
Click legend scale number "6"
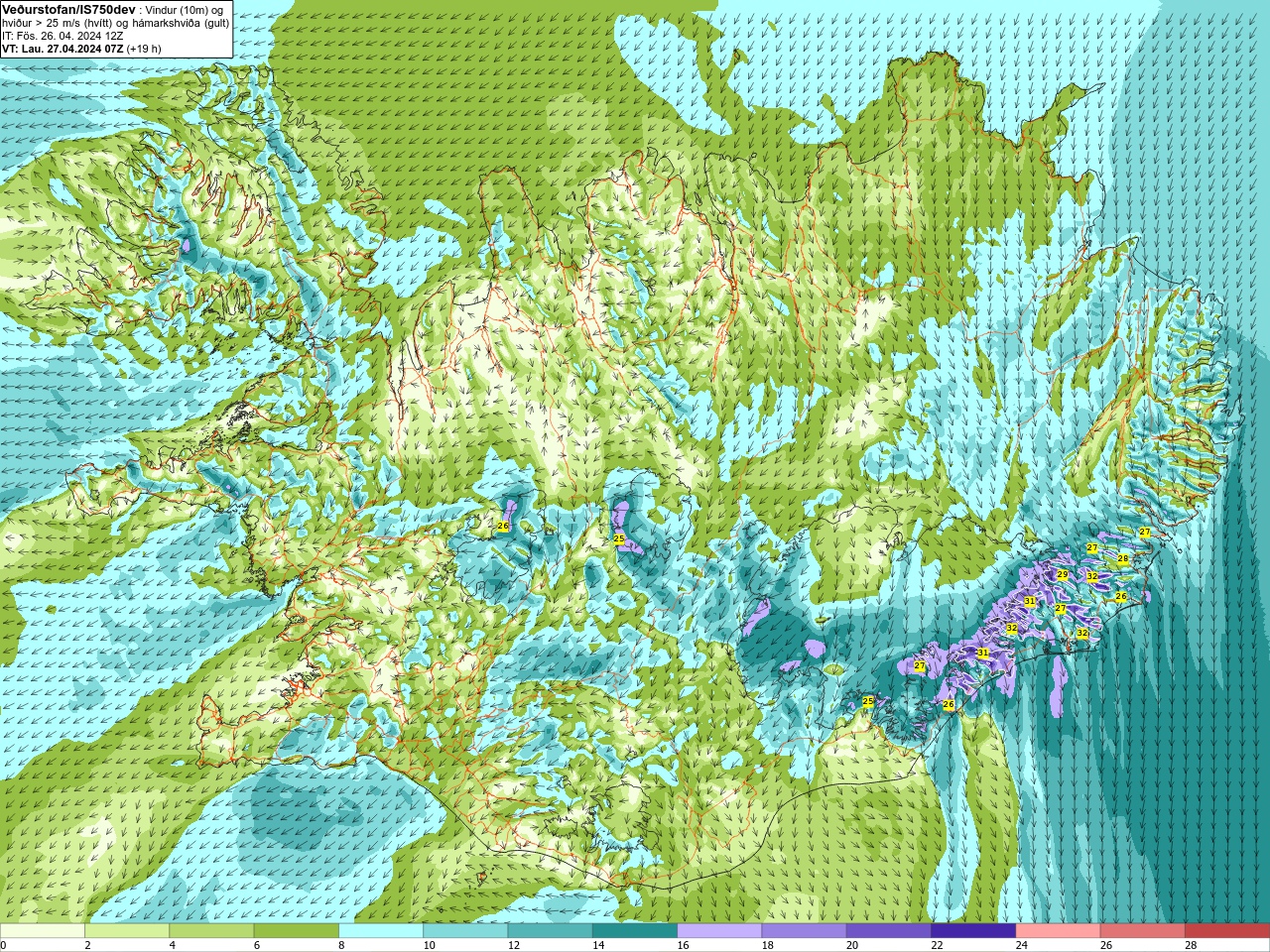coord(256,946)
